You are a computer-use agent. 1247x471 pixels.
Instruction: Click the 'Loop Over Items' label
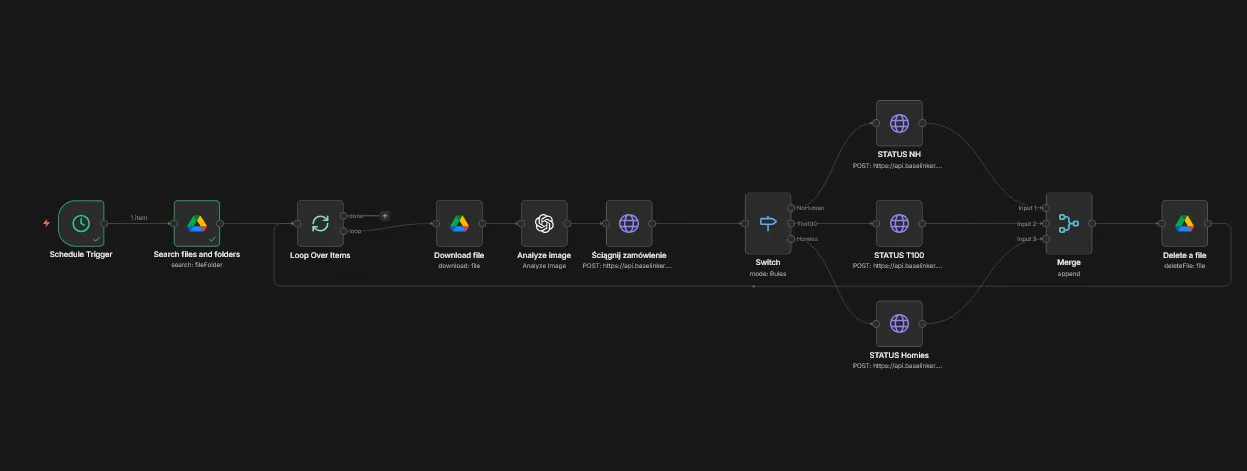point(320,255)
